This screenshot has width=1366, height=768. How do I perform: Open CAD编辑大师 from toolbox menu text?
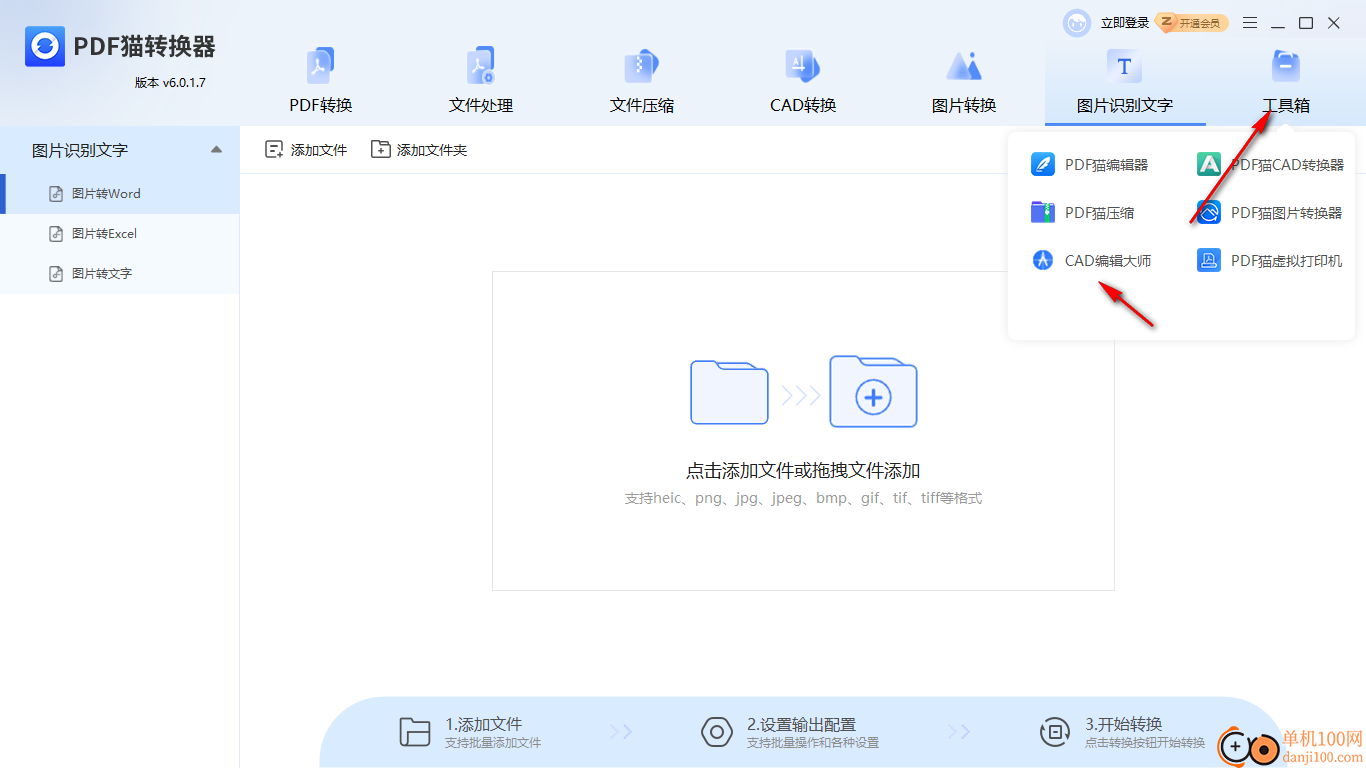(x=1108, y=261)
